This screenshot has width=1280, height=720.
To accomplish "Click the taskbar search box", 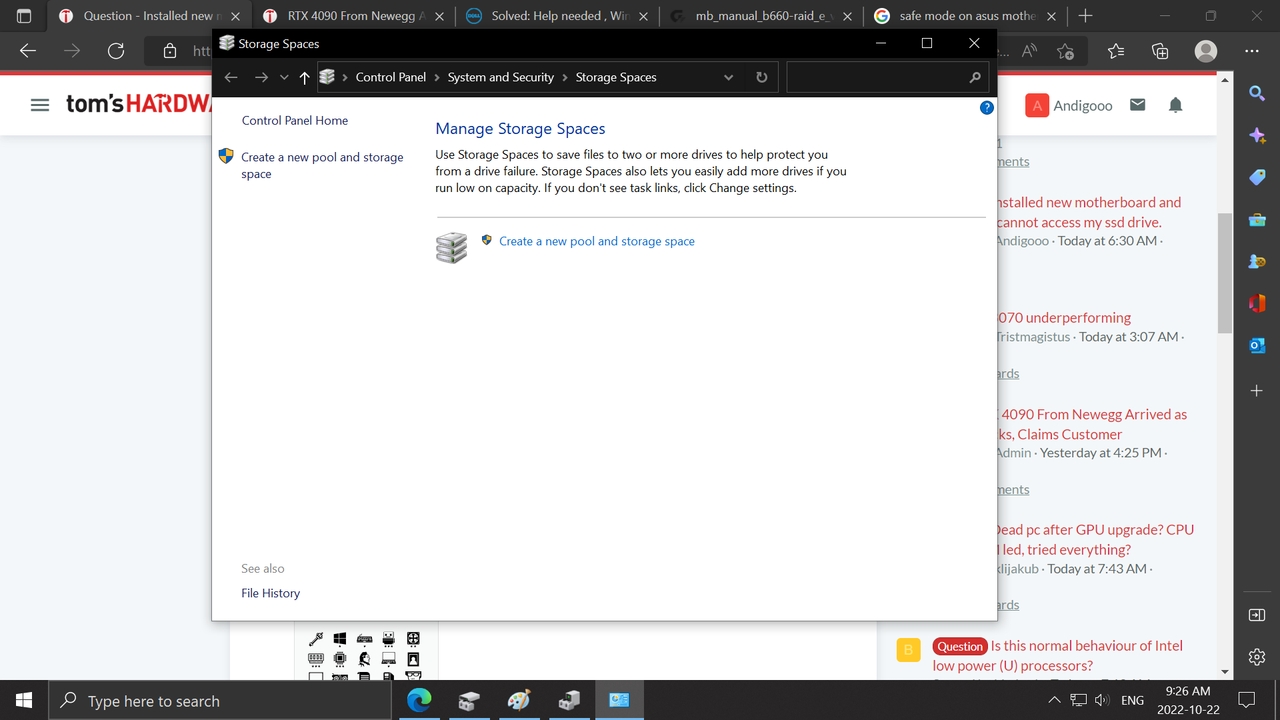I will click(x=219, y=700).
